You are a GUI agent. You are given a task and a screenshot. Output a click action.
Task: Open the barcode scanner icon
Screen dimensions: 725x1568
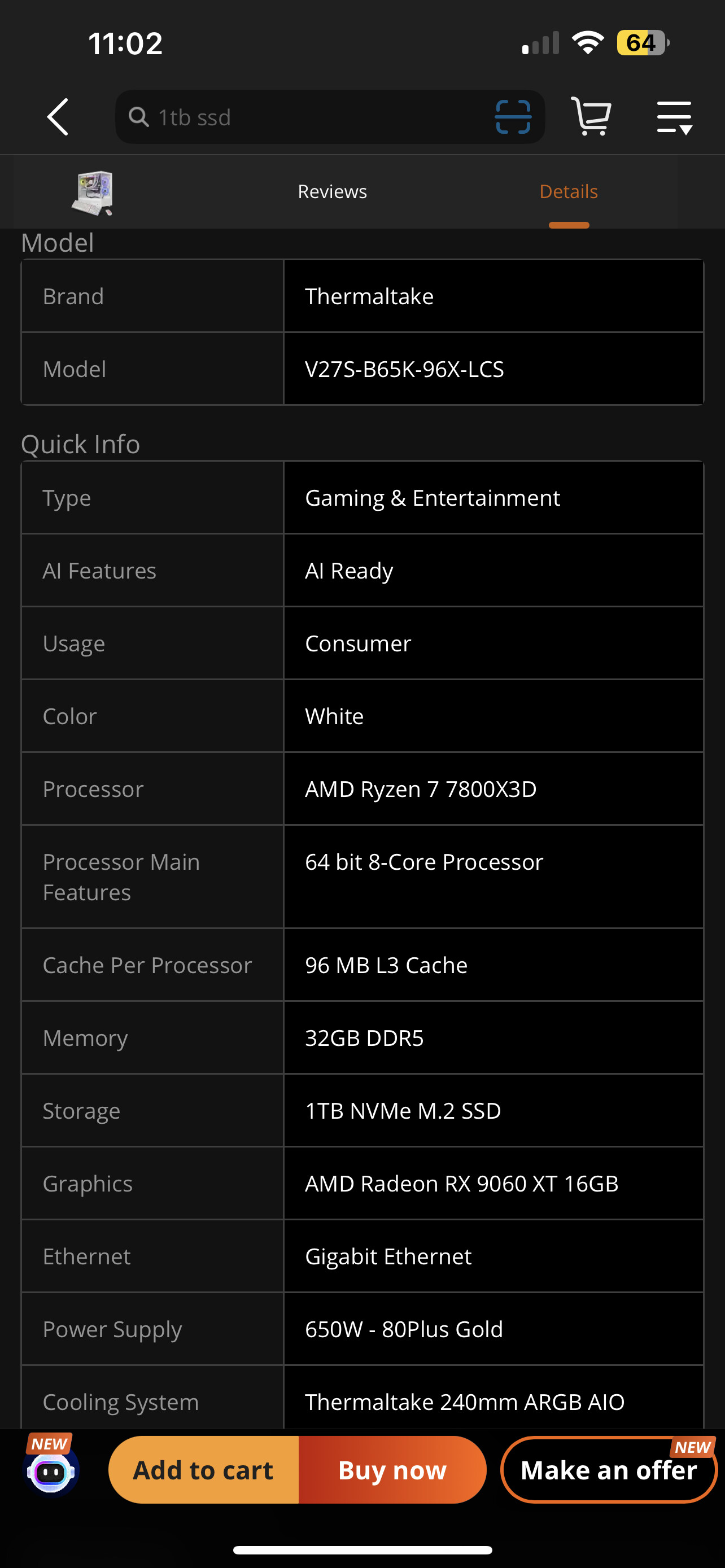(x=513, y=117)
